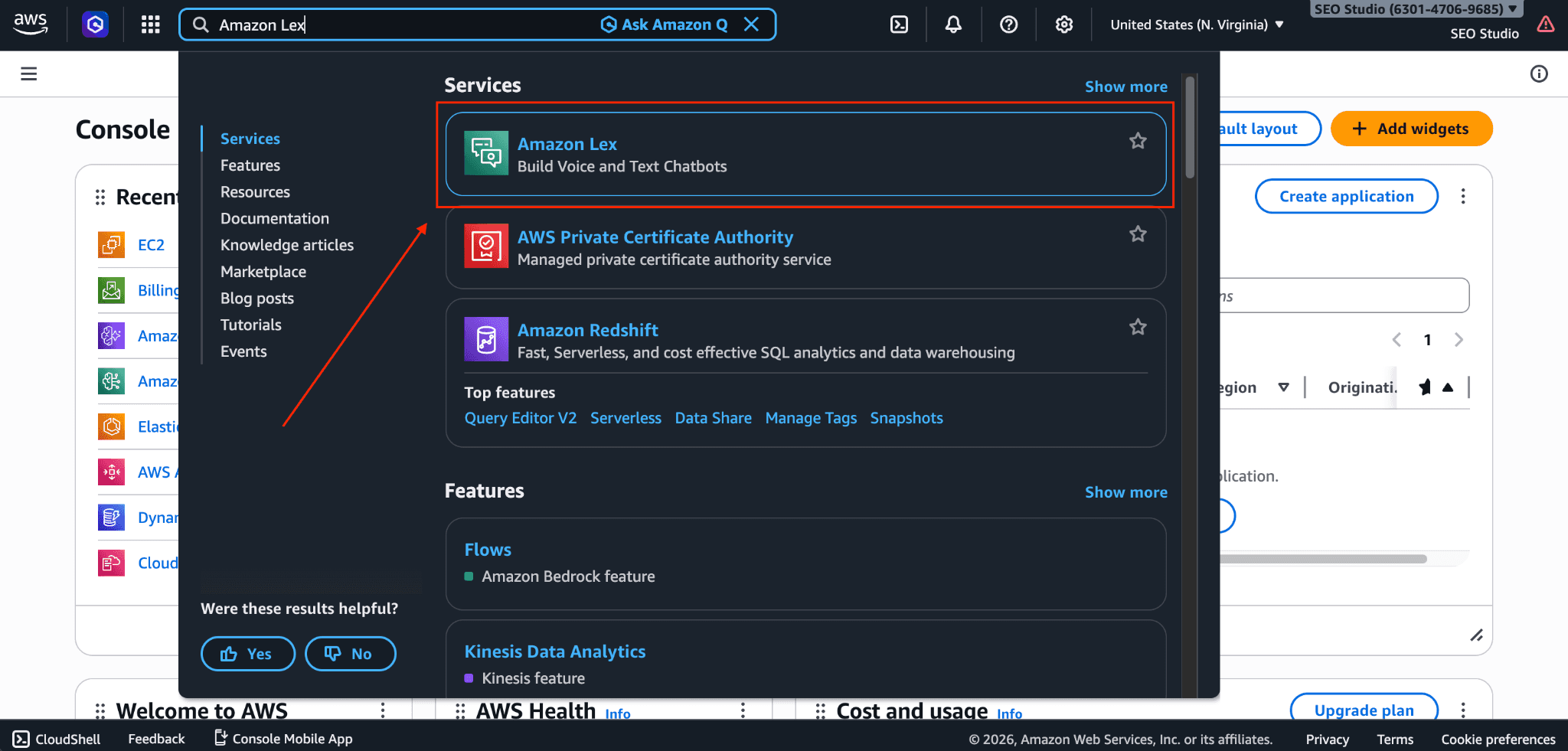The width and height of the screenshot is (1568, 751).
Task: Expand the United States (N. Virginia) region dropdown
Action: click(1197, 24)
